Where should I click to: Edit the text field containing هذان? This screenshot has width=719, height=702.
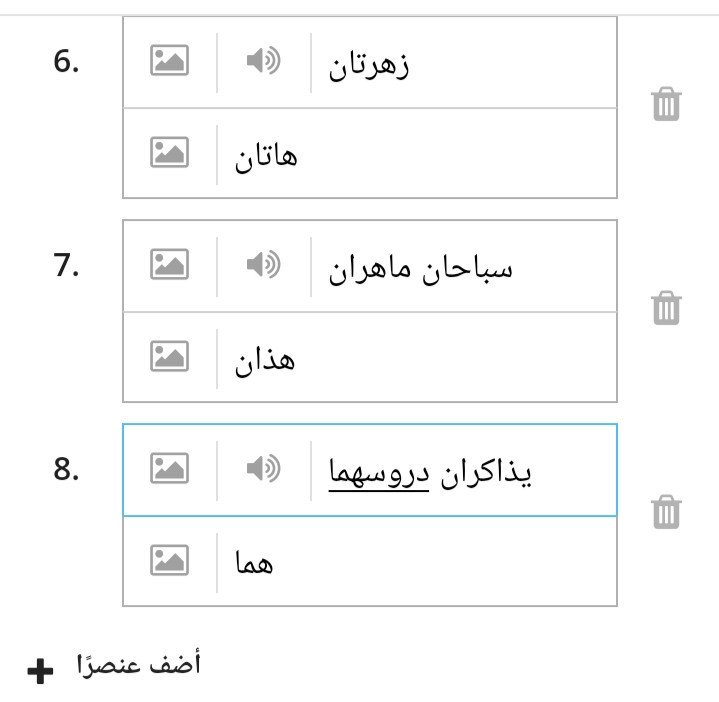(416, 358)
